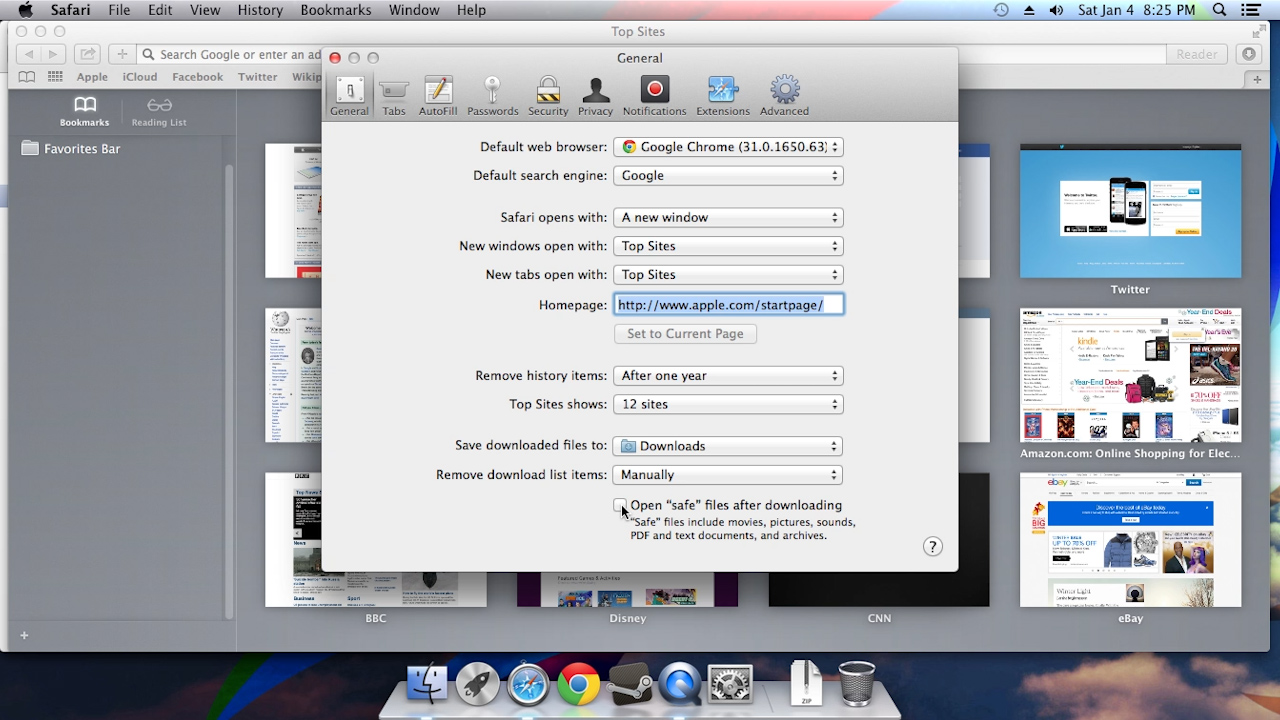
Task: Open Spotlight search in the menu bar
Action: 1219,10
